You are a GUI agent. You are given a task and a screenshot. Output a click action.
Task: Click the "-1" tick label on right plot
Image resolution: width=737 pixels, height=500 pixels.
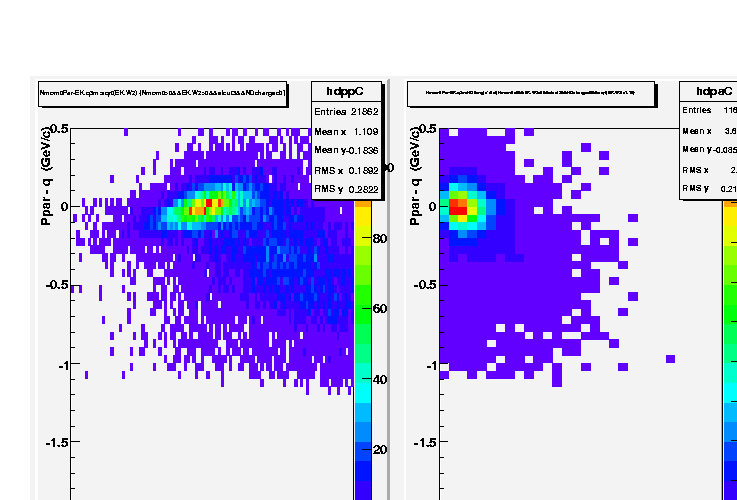point(432,365)
